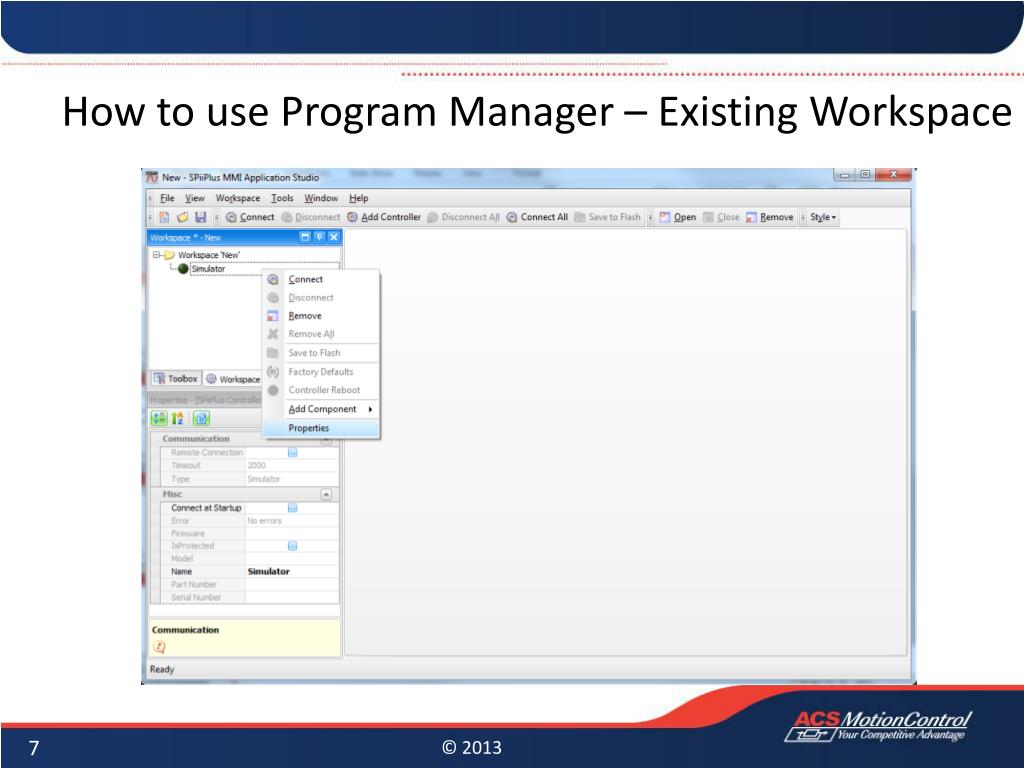Choose Remove All in the context menu
The image size is (1024, 768).
click(x=320, y=334)
